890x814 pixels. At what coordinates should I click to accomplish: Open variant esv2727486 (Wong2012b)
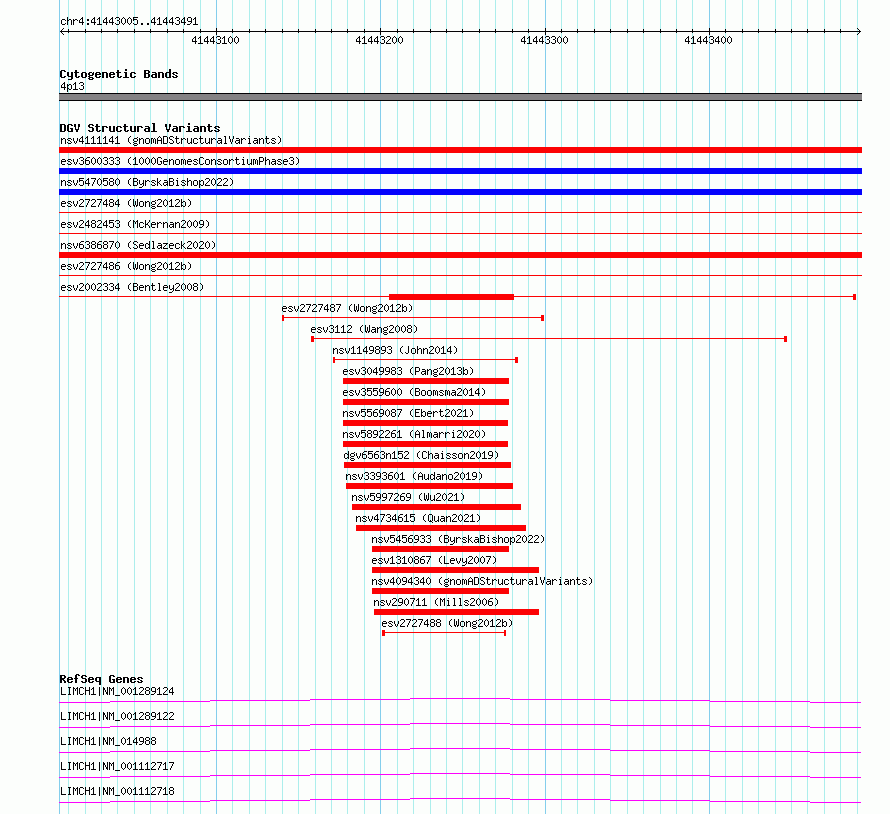point(126,266)
